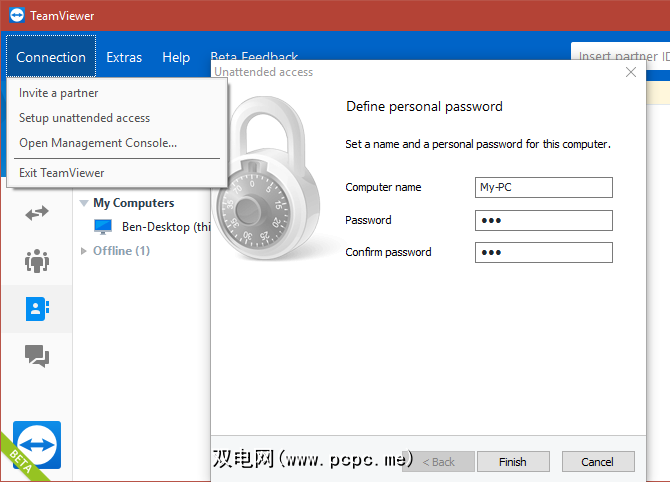Image resolution: width=670 pixels, height=482 pixels.
Task: Close the Unattended access dialog
Action: pos(631,72)
